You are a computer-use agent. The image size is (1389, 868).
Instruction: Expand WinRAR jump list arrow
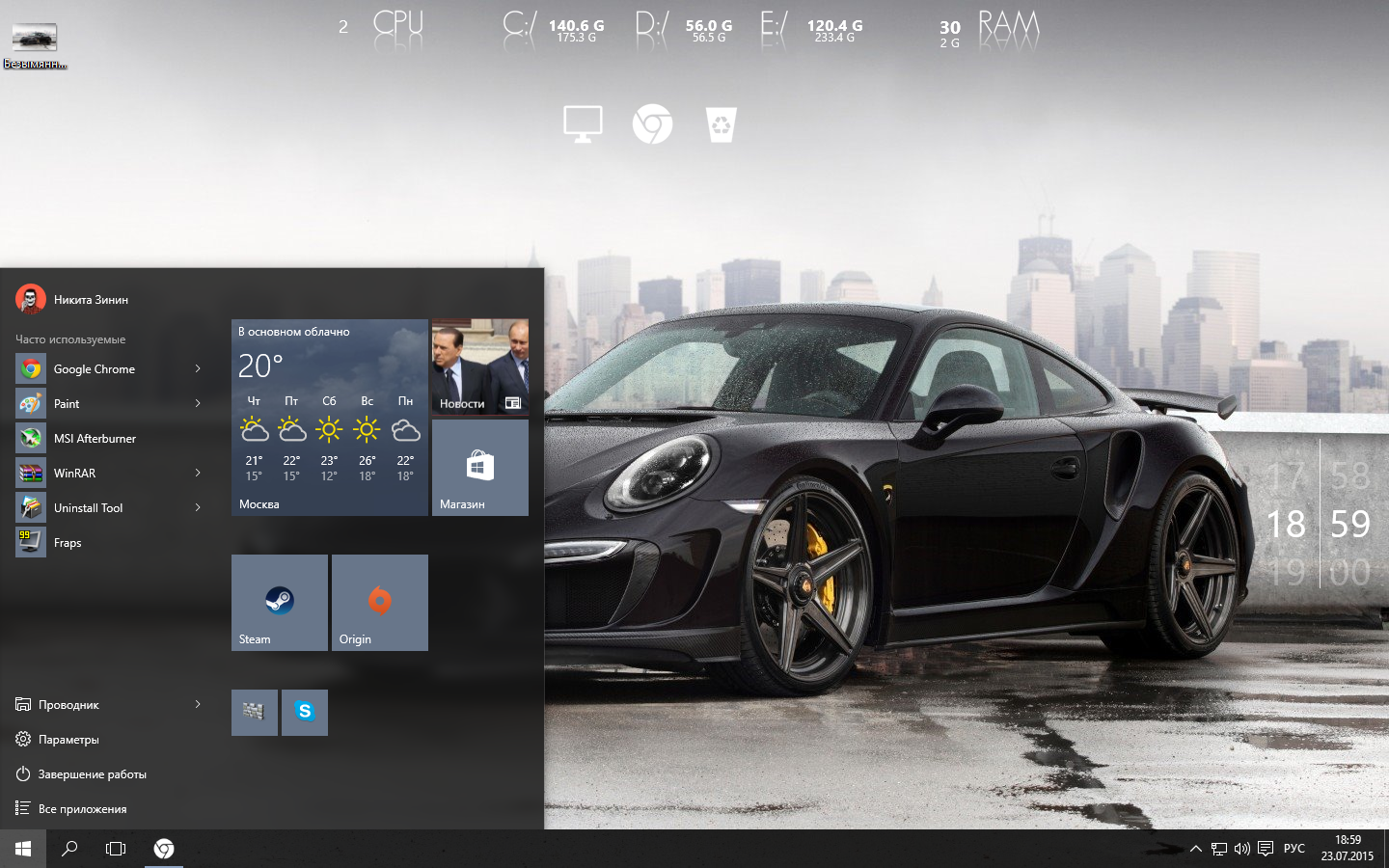[x=198, y=474]
